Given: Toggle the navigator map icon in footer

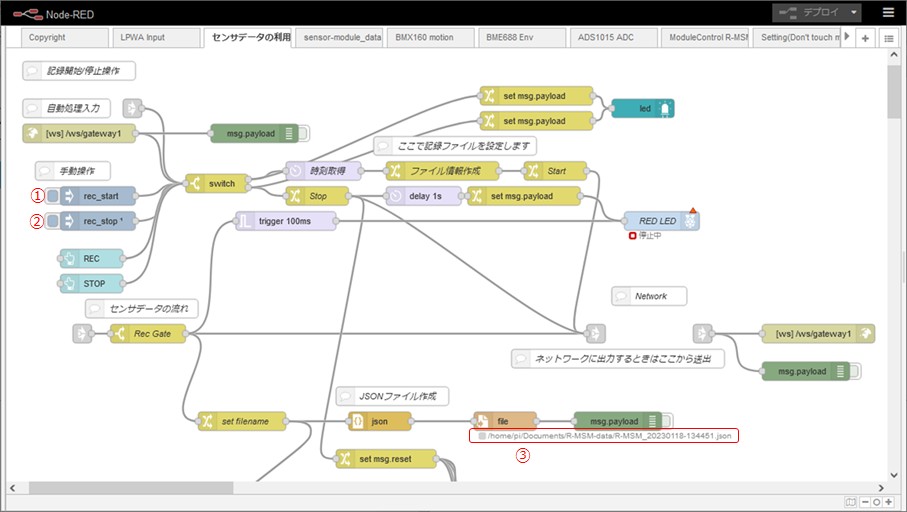Looking at the screenshot, I should pos(850,502).
